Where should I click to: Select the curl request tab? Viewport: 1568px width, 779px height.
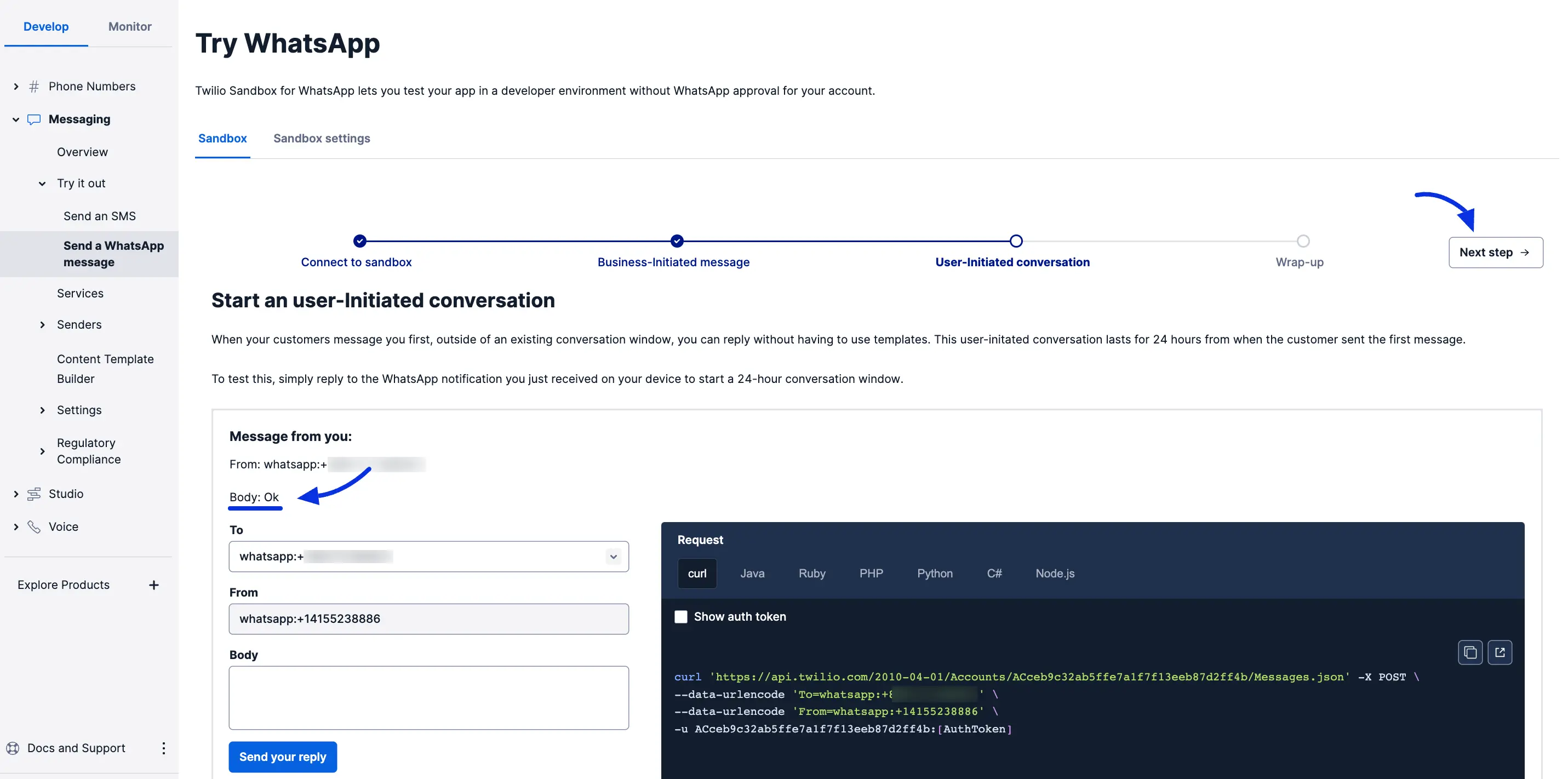pyautogui.click(x=697, y=574)
